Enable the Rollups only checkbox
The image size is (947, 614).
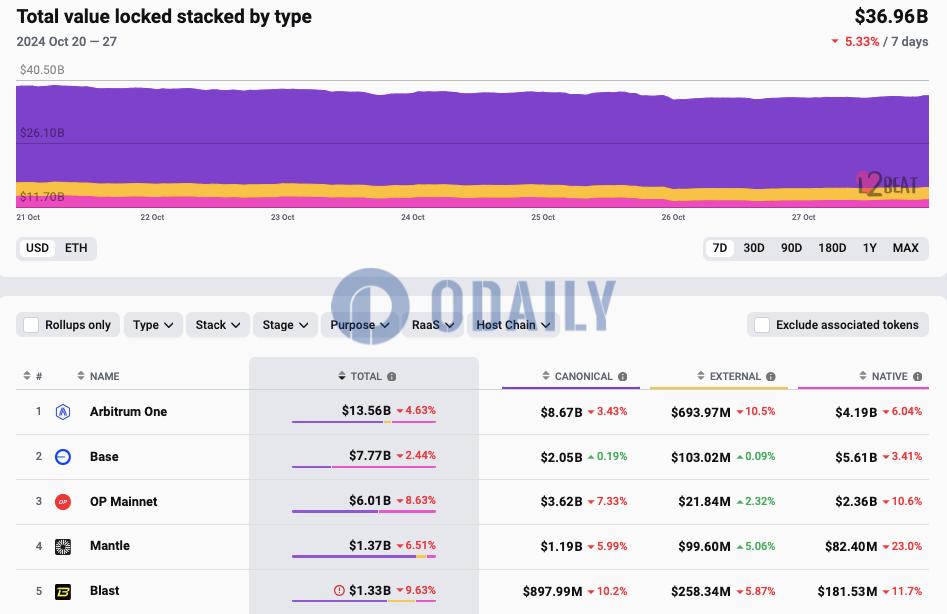(31, 325)
